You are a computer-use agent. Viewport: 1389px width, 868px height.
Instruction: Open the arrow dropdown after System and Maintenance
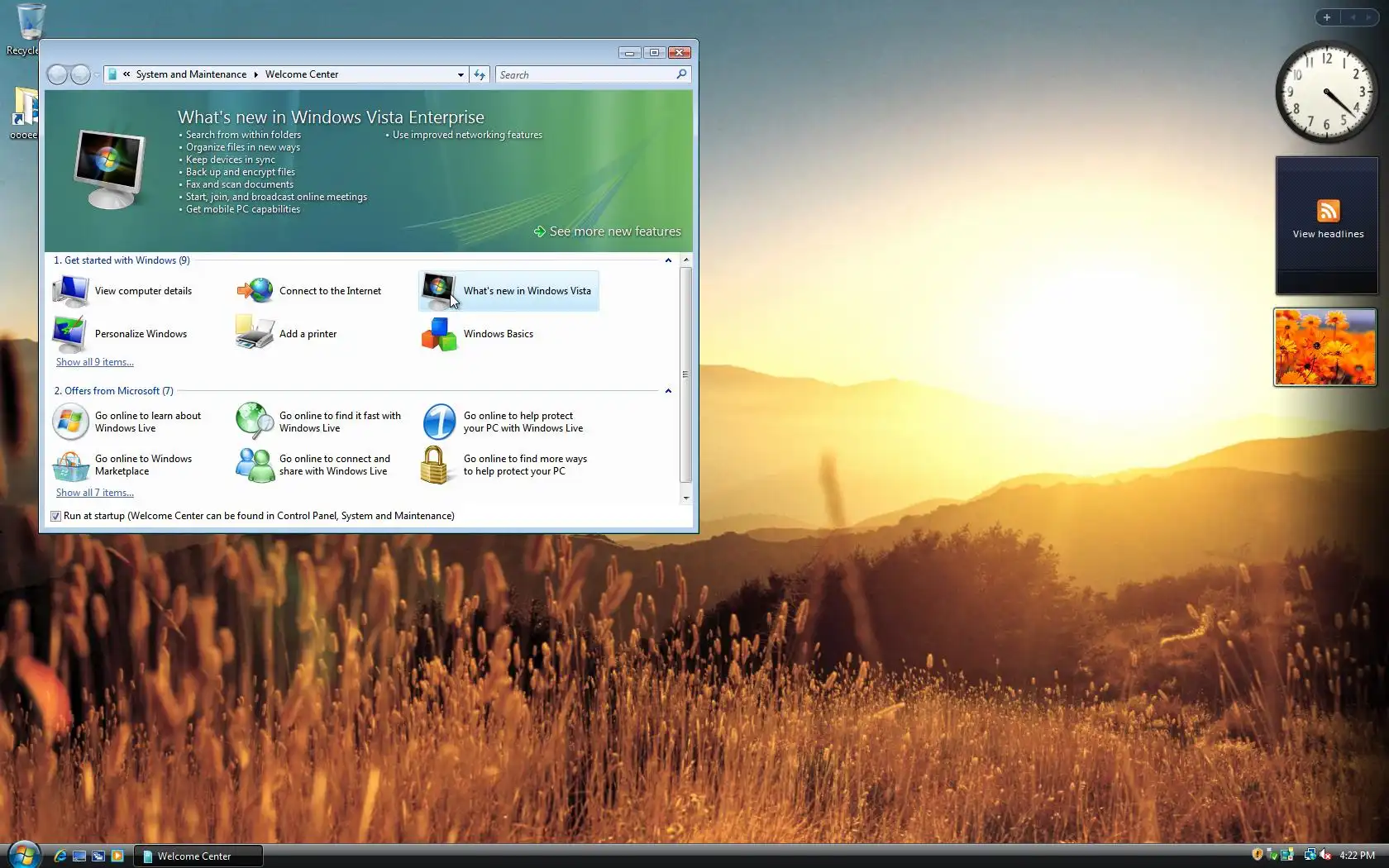(255, 74)
